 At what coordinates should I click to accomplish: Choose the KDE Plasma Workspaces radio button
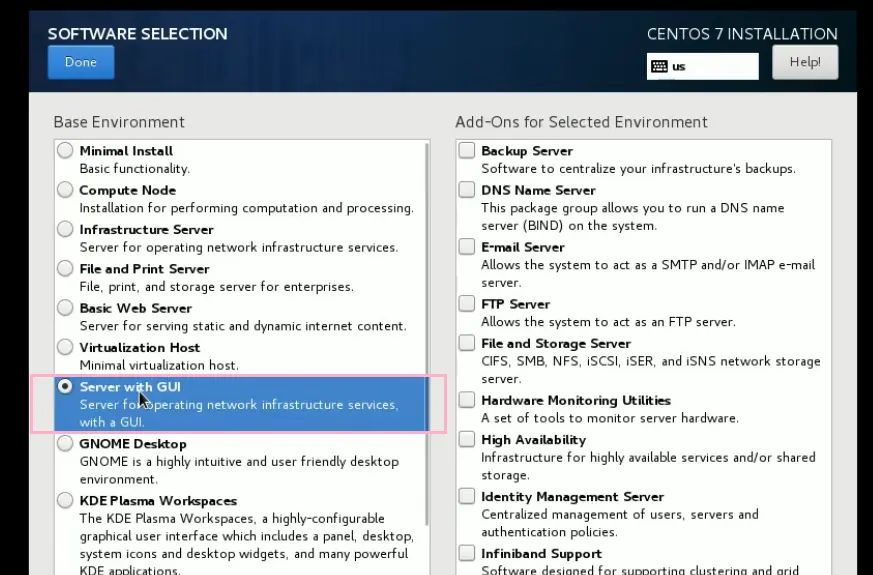[x=65, y=500]
